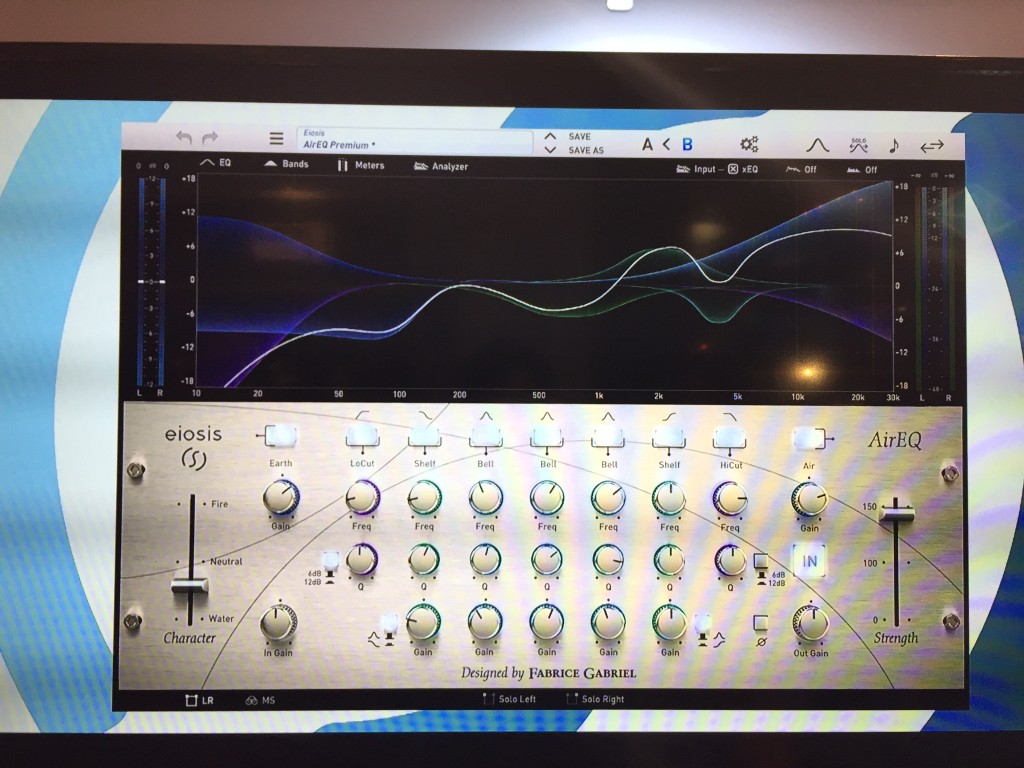Image resolution: width=1024 pixels, height=768 pixels.
Task: Toggle the phase invert checkbox
Action: pos(761,622)
